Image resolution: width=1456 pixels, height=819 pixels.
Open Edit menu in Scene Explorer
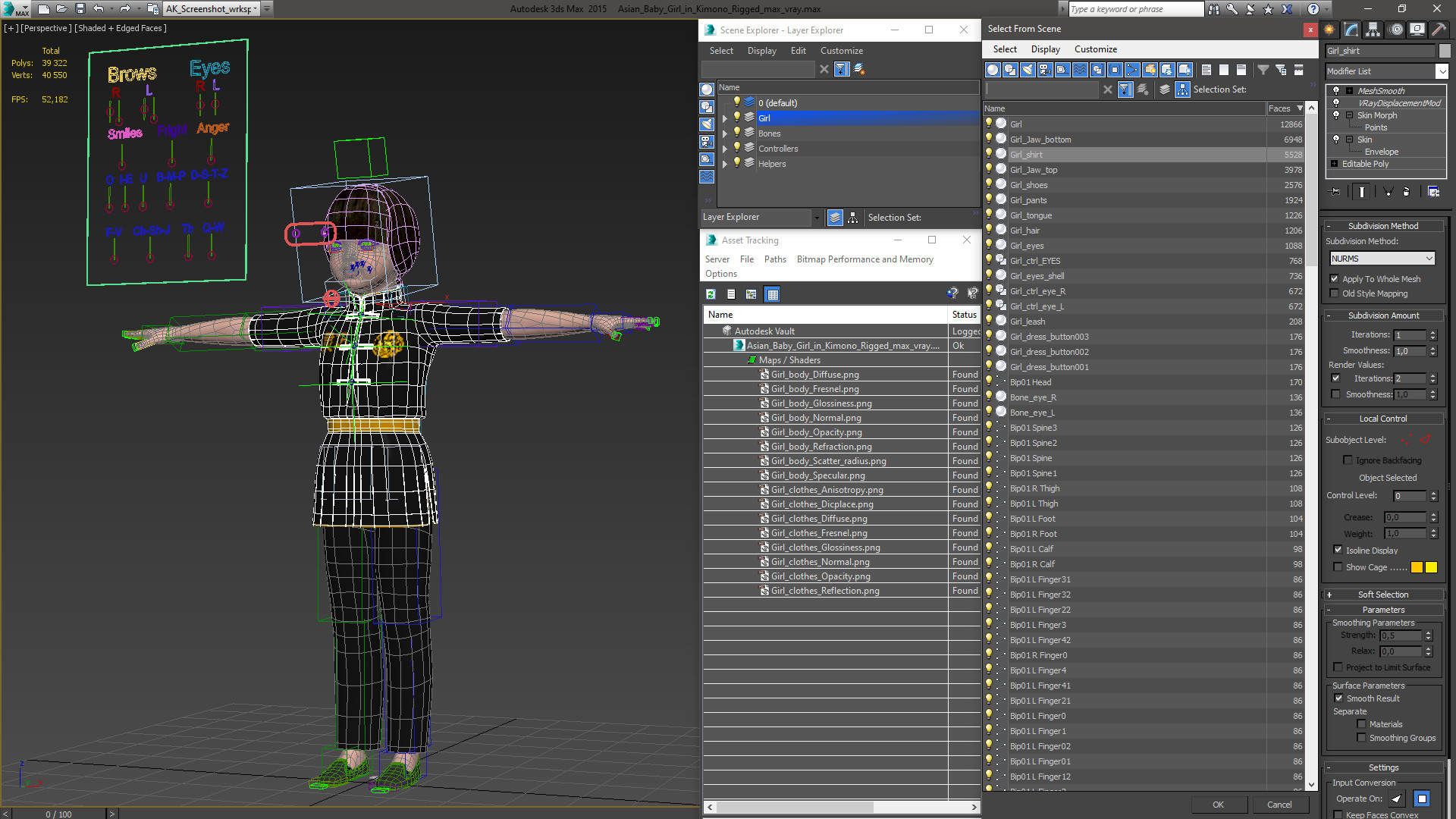pos(798,51)
